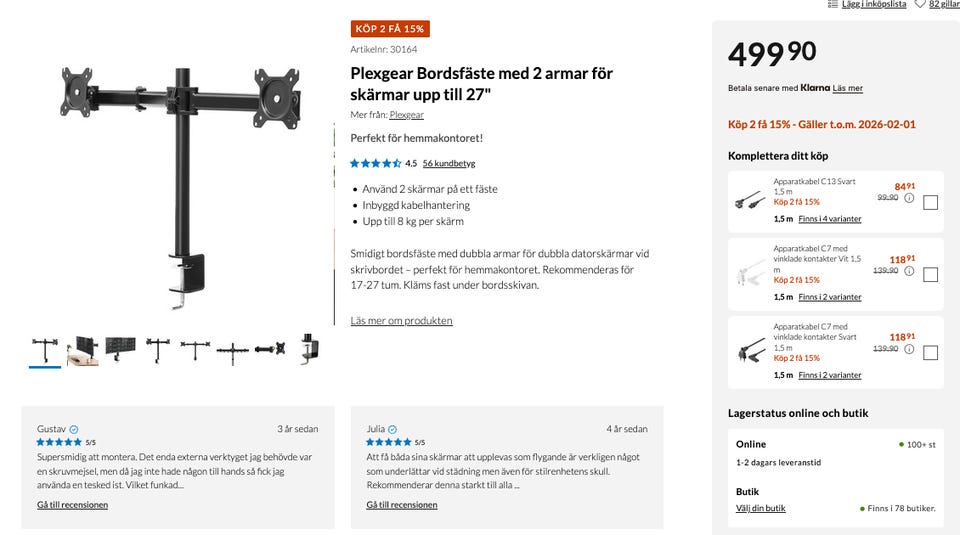960x535 pixels.
Task: Click the Plexgear brand link
Action: point(406,115)
